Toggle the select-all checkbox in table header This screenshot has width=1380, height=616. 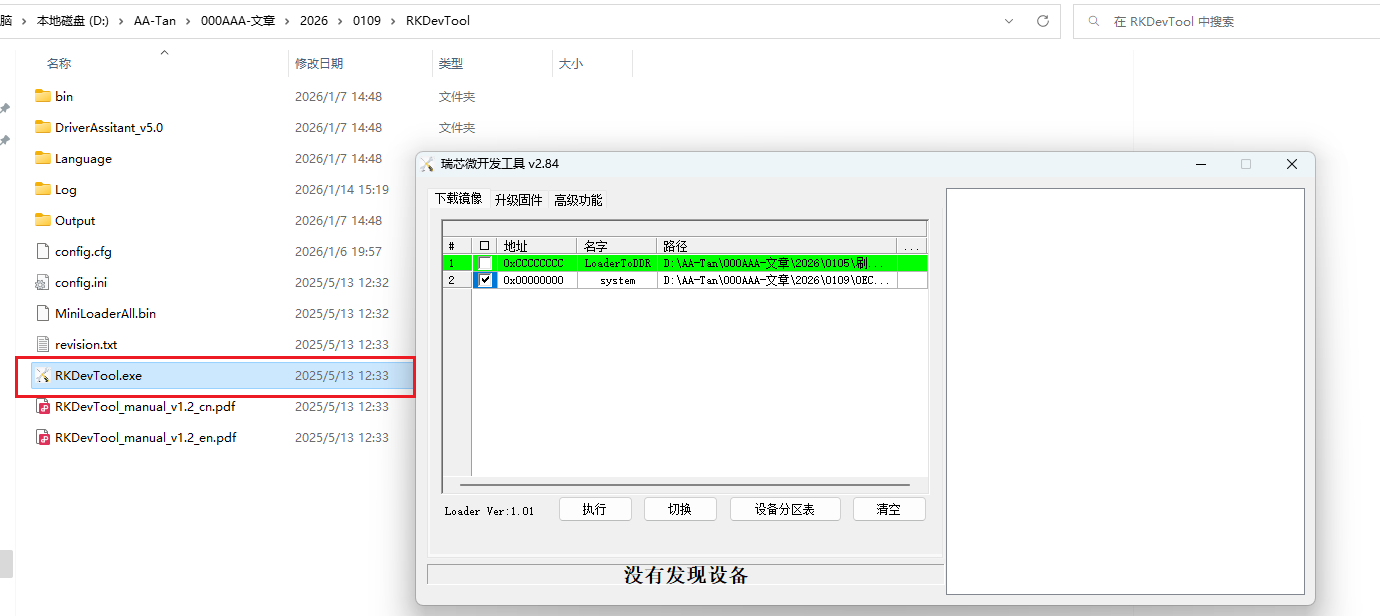click(485, 246)
